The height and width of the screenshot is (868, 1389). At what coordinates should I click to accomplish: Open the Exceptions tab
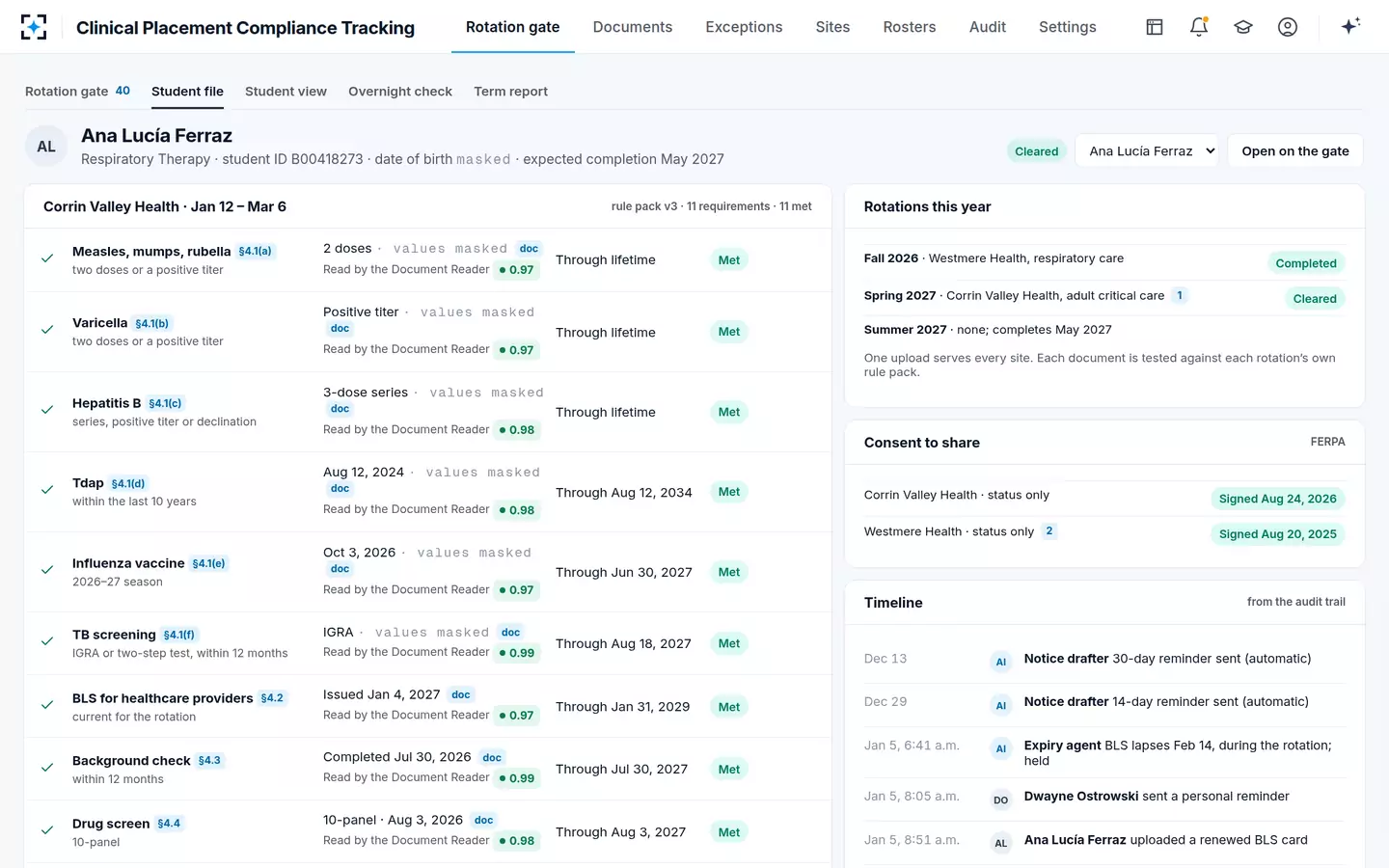(744, 27)
